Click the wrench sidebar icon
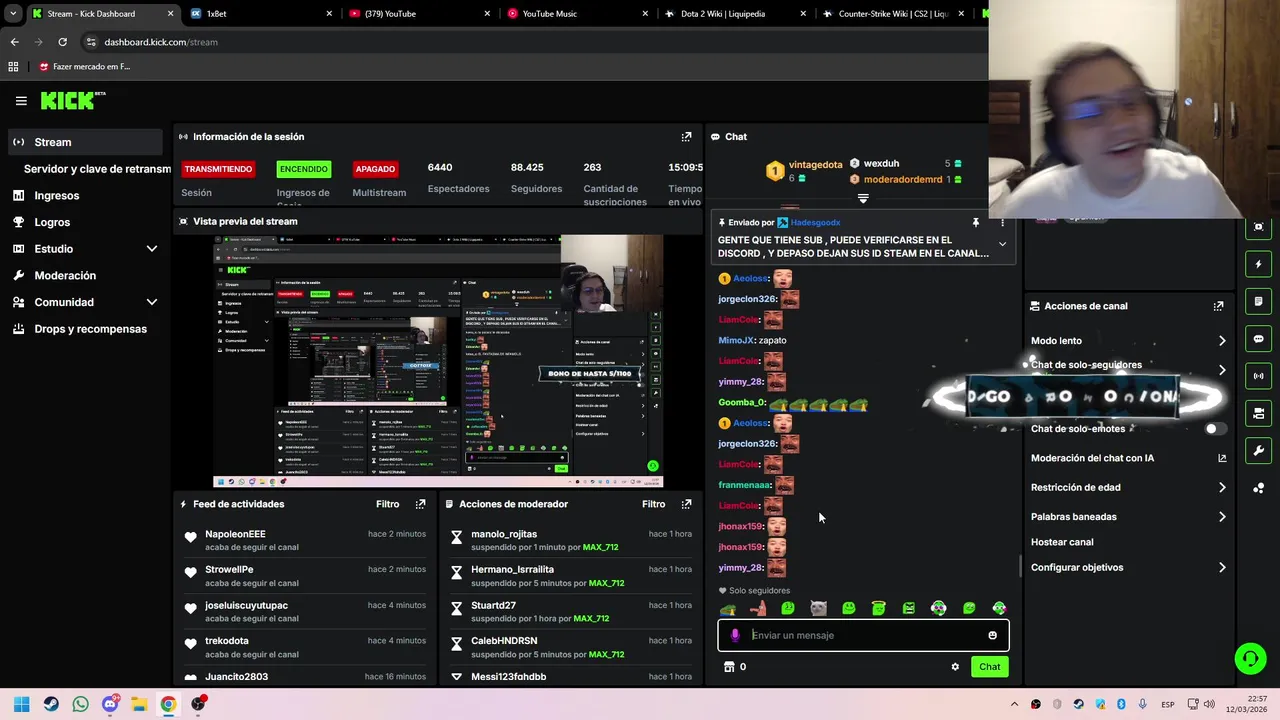Viewport: 1280px width, 720px height. pos(1258,451)
